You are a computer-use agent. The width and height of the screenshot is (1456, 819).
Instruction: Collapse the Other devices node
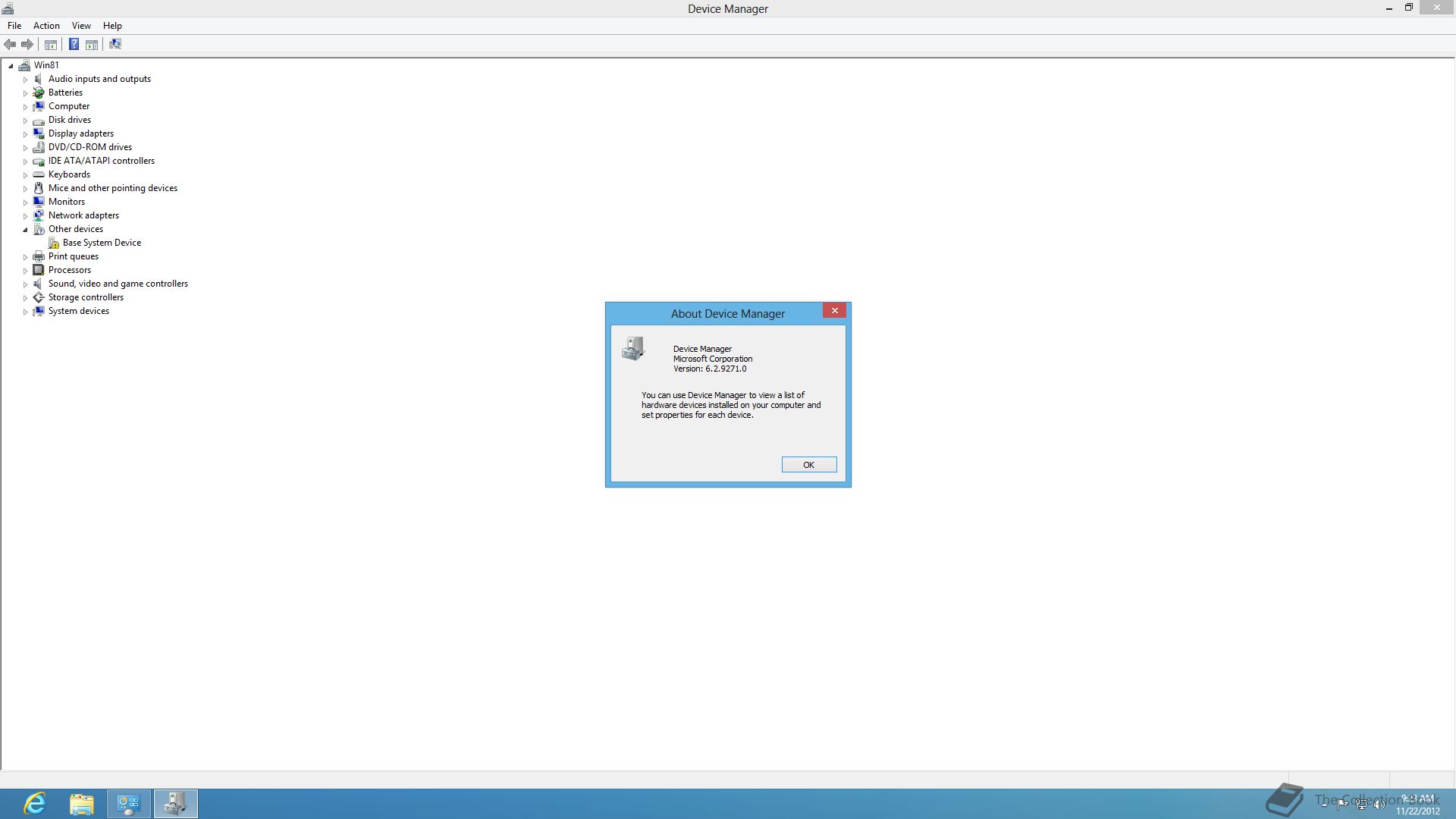pyautogui.click(x=25, y=230)
